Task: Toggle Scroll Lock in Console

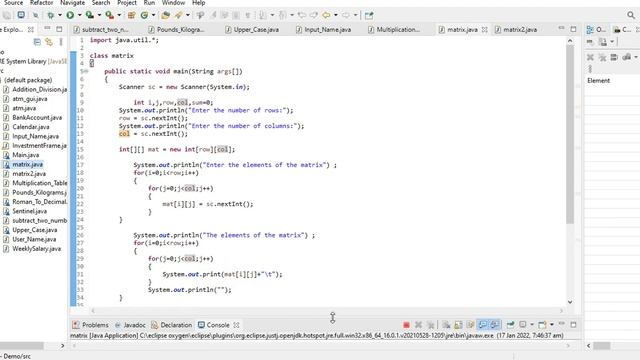Action: (458, 325)
